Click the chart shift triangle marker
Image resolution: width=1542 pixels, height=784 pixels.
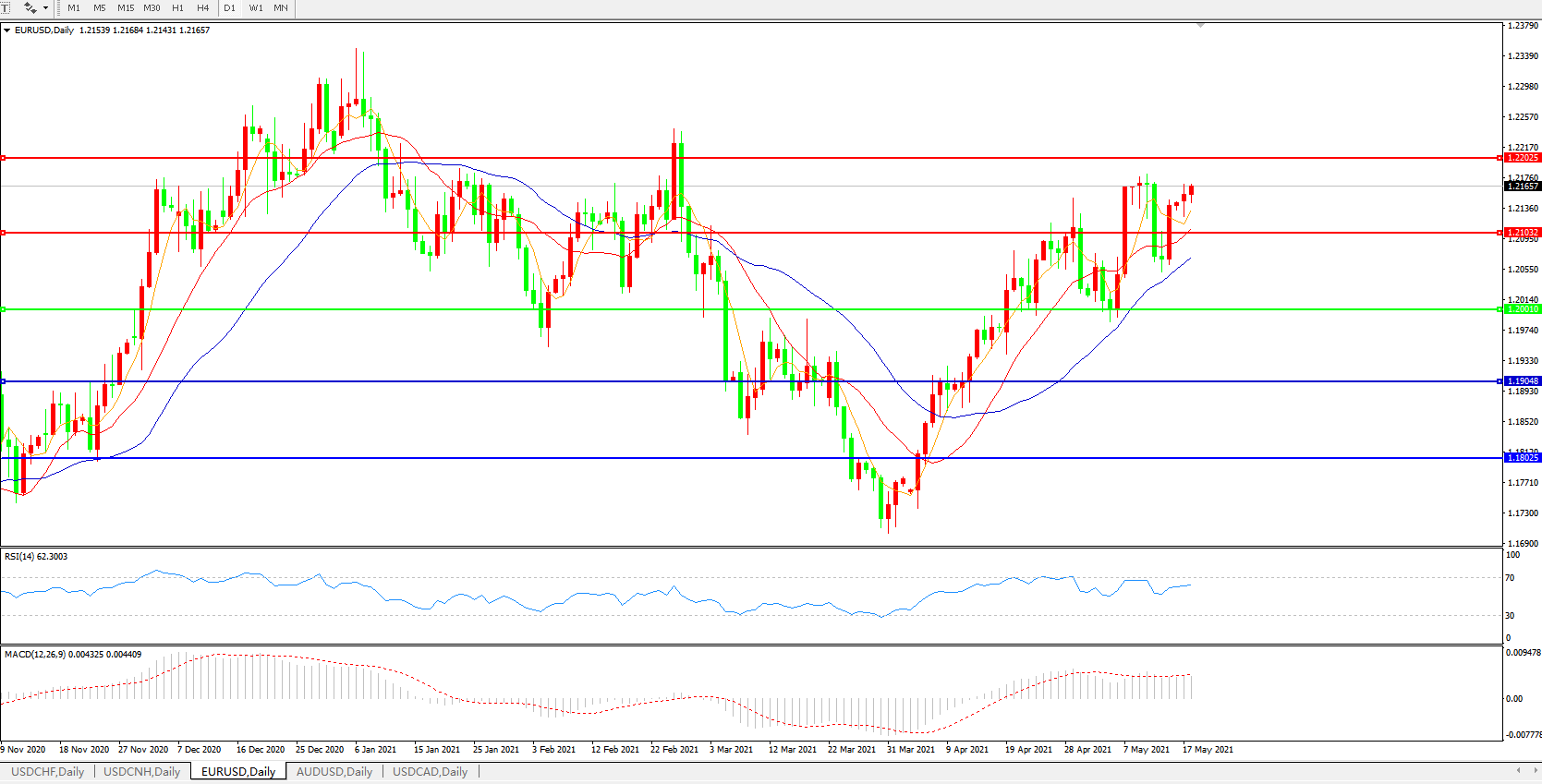[x=1200, y=26]
